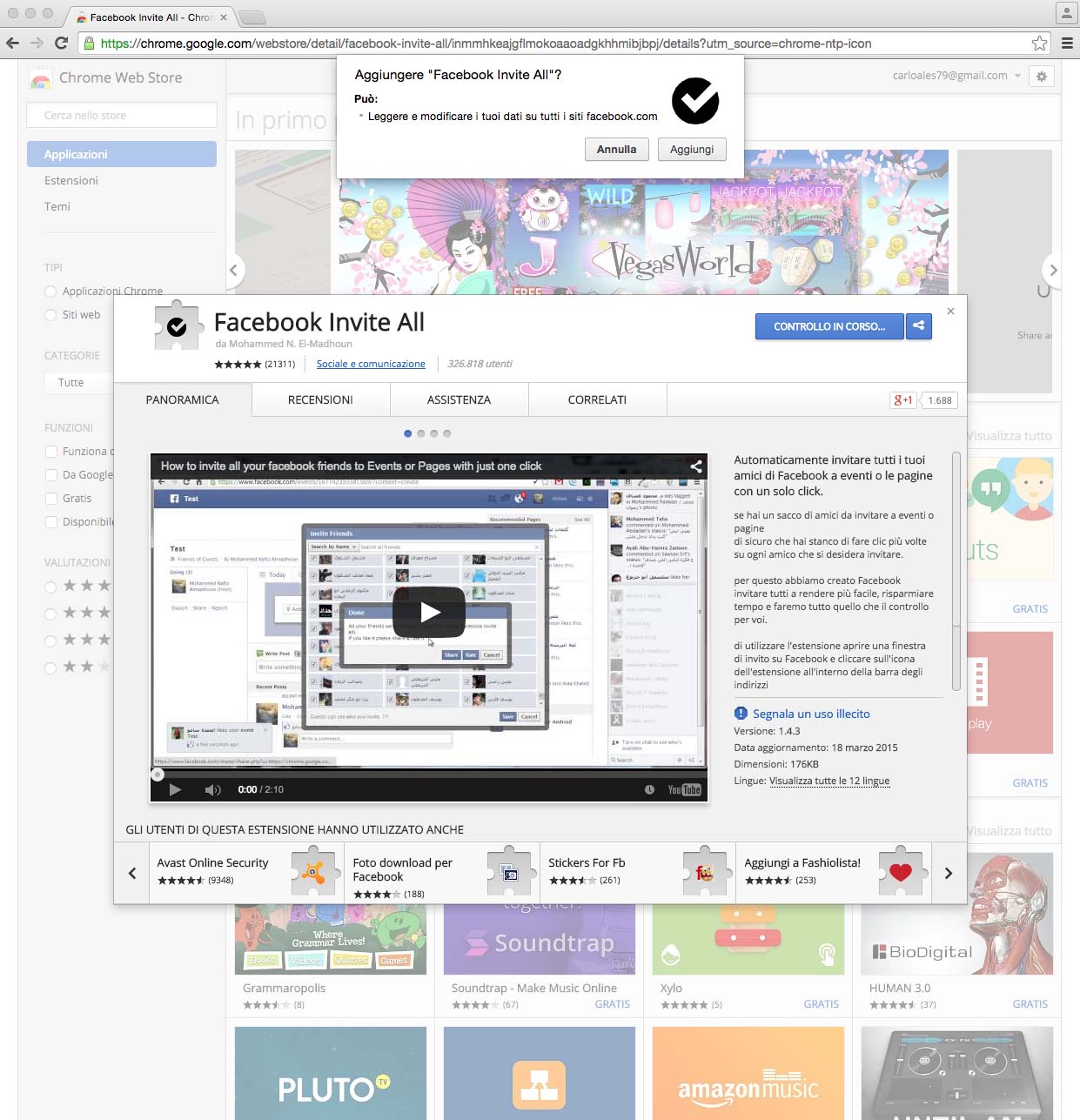Open Chrome hamburger menu
Image resolution: width=1080 pixels, height=1120 pixels.
click(x=1067, y=43)
